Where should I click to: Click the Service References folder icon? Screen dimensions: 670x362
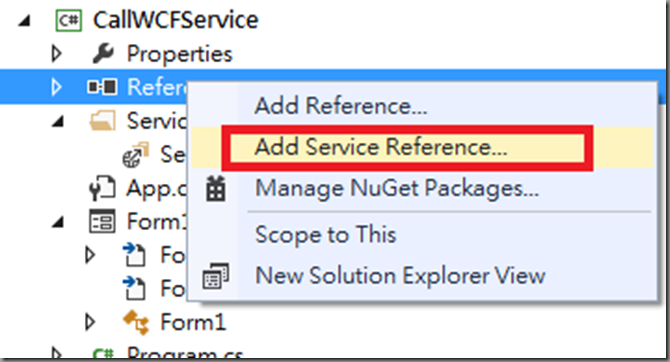point(103,121)
